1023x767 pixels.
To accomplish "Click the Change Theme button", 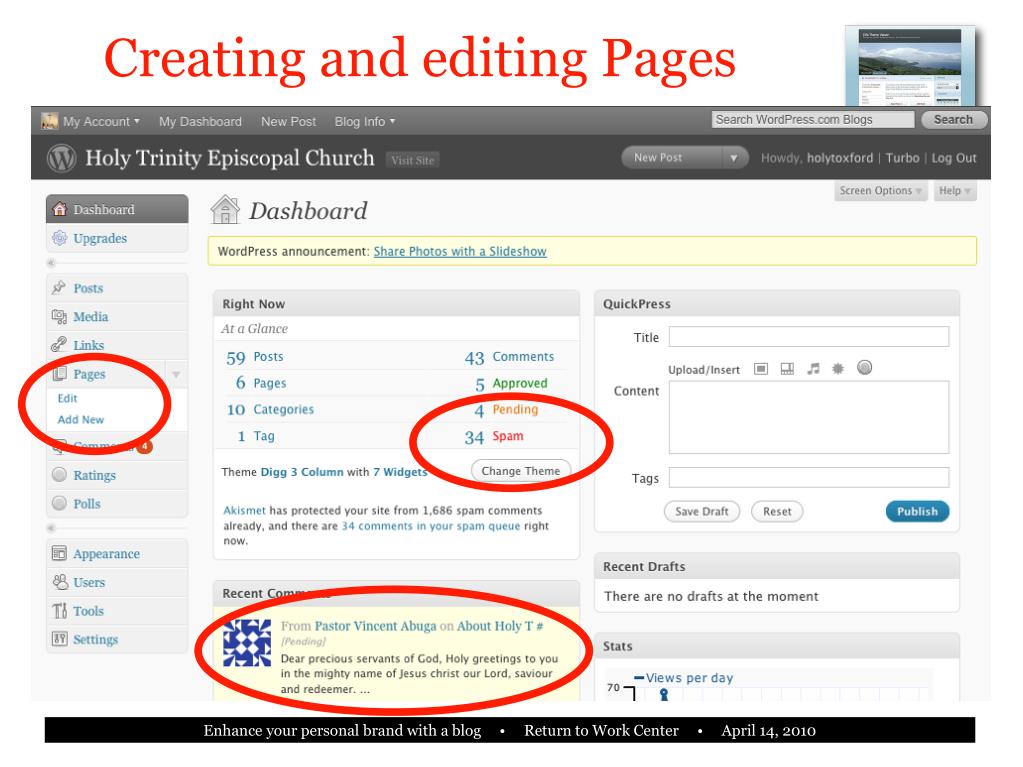I will pos(521,471).
